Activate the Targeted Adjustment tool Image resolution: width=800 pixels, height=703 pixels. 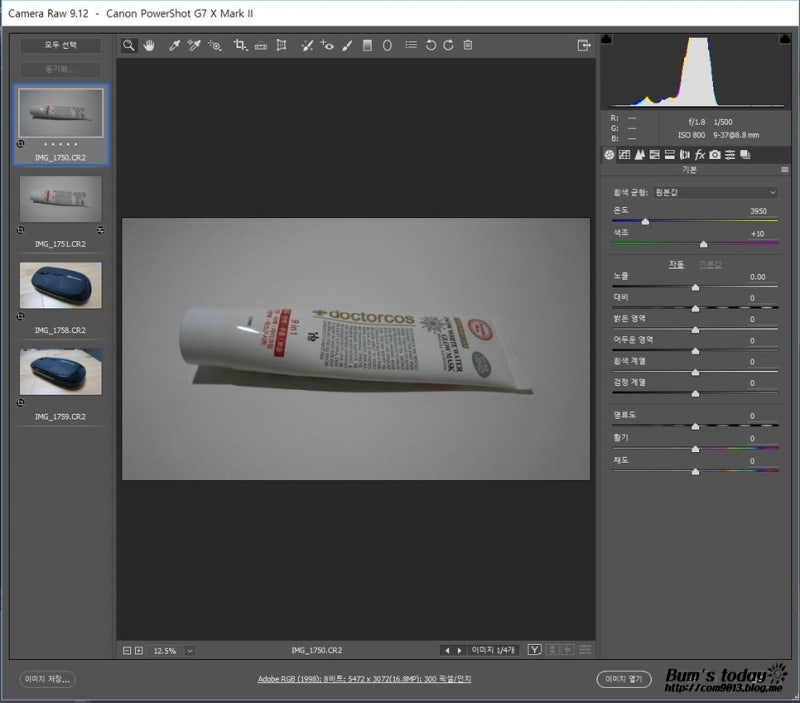[x=215, y=45]
